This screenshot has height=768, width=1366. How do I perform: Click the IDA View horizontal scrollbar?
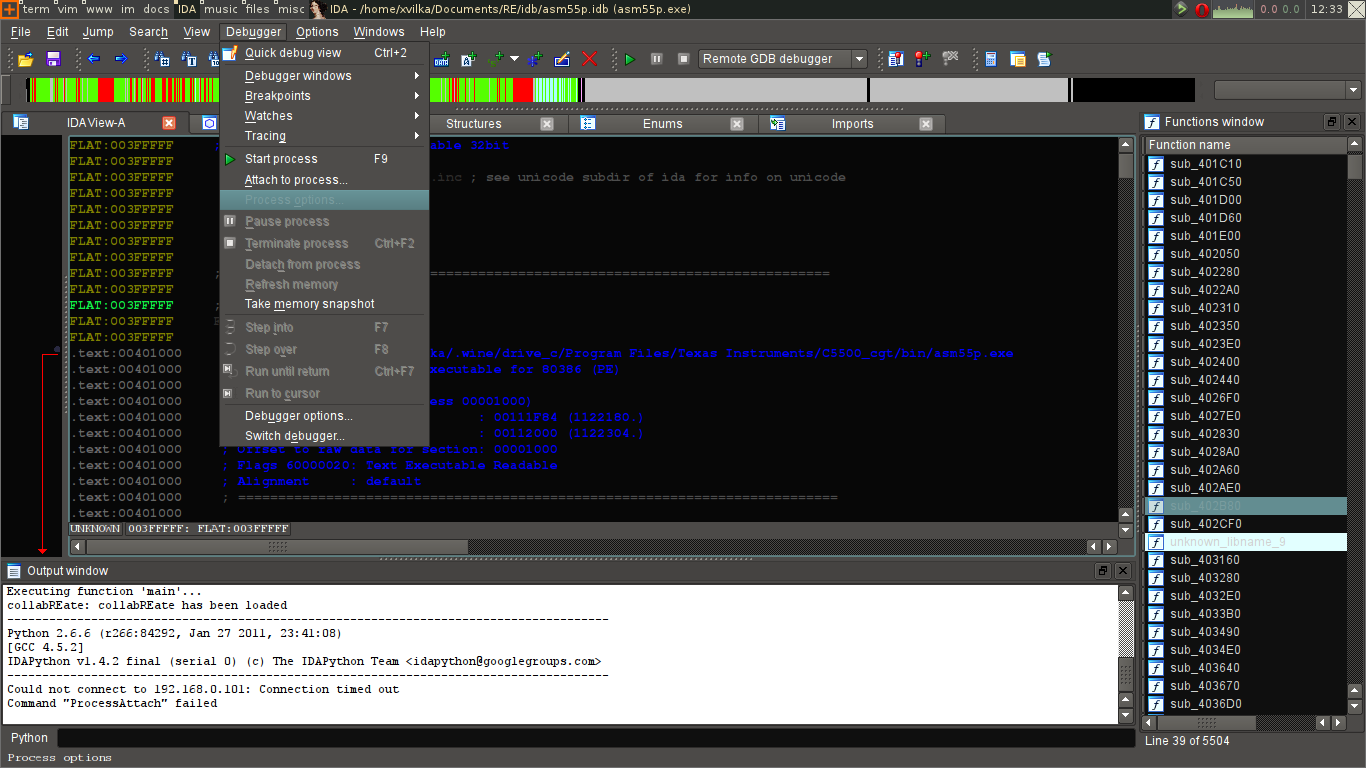click(593, 547)
